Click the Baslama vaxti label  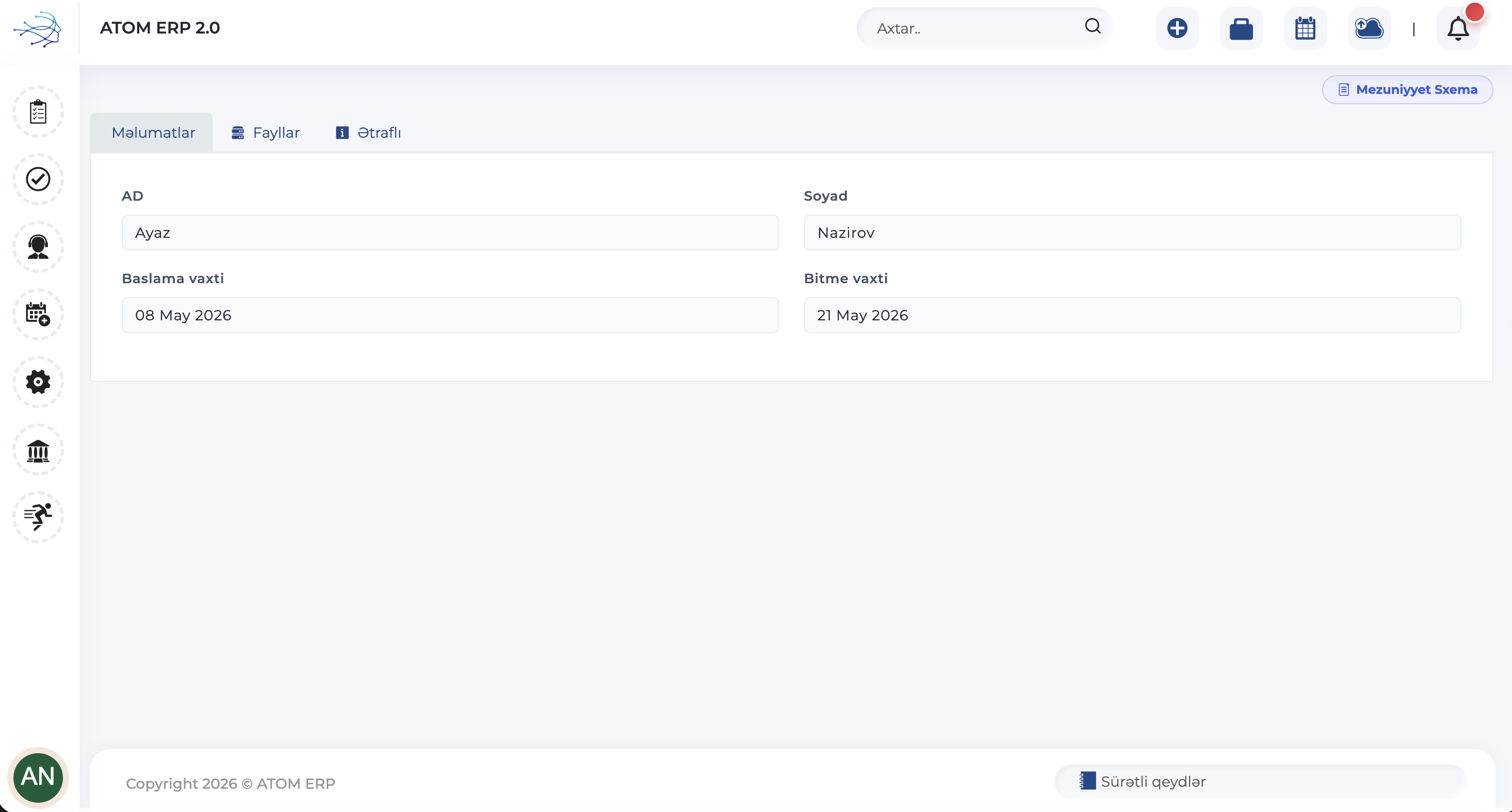[172, 279]
